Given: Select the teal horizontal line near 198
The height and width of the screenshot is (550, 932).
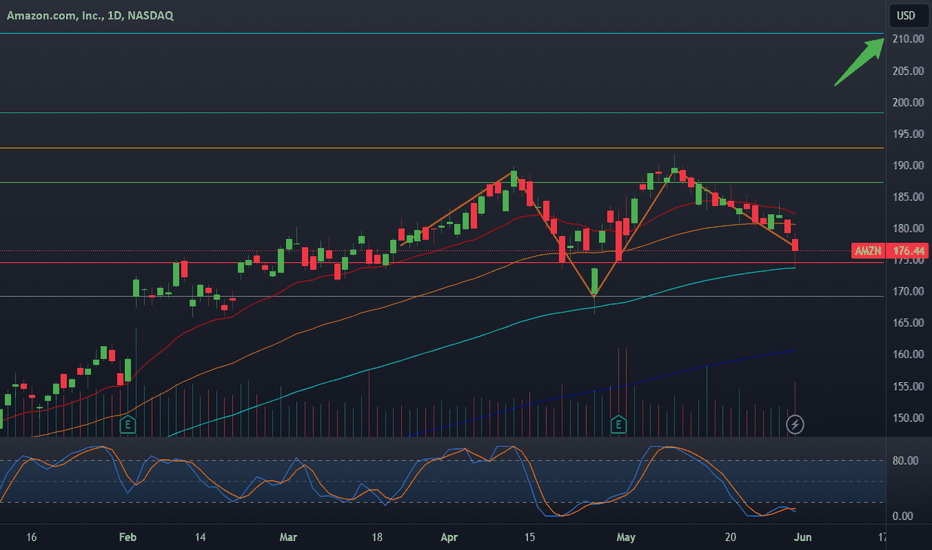Looking at the screenshot, I should click(442, 112).
